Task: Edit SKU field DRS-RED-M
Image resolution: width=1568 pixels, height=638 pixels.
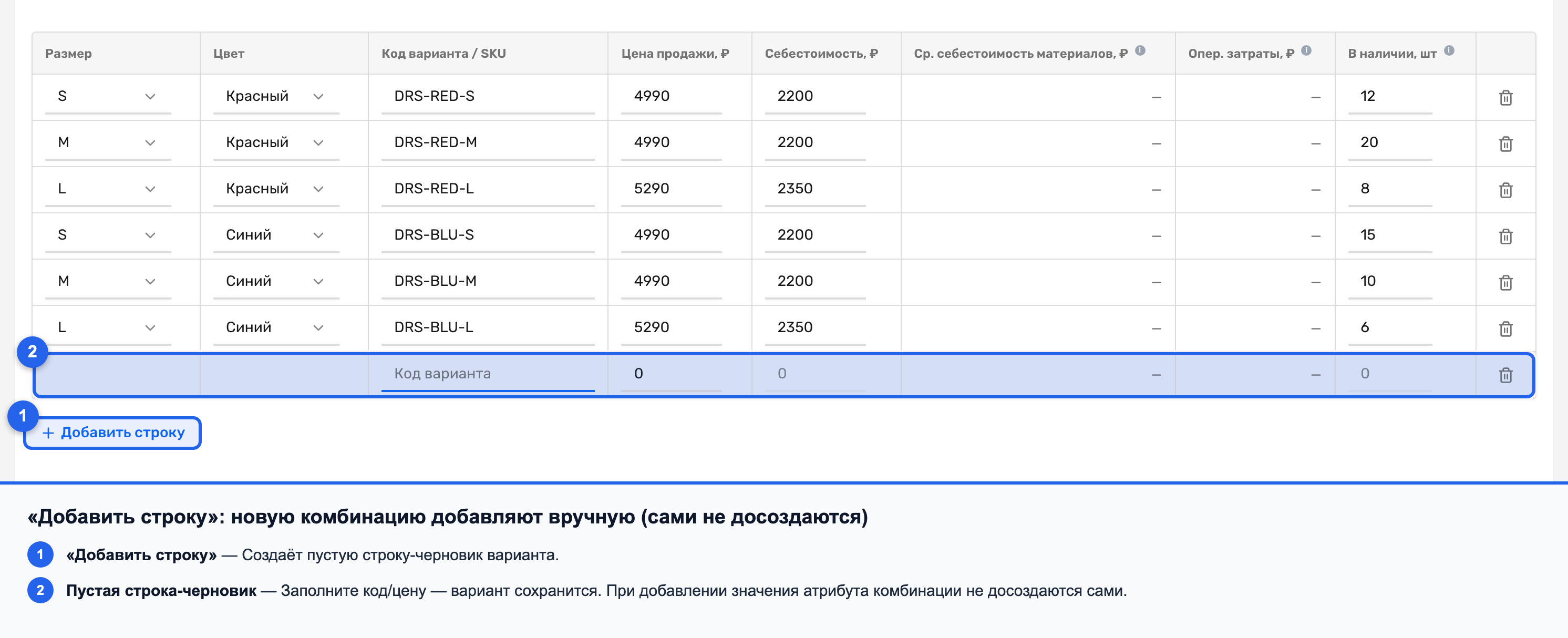Action: pos(488,142)
